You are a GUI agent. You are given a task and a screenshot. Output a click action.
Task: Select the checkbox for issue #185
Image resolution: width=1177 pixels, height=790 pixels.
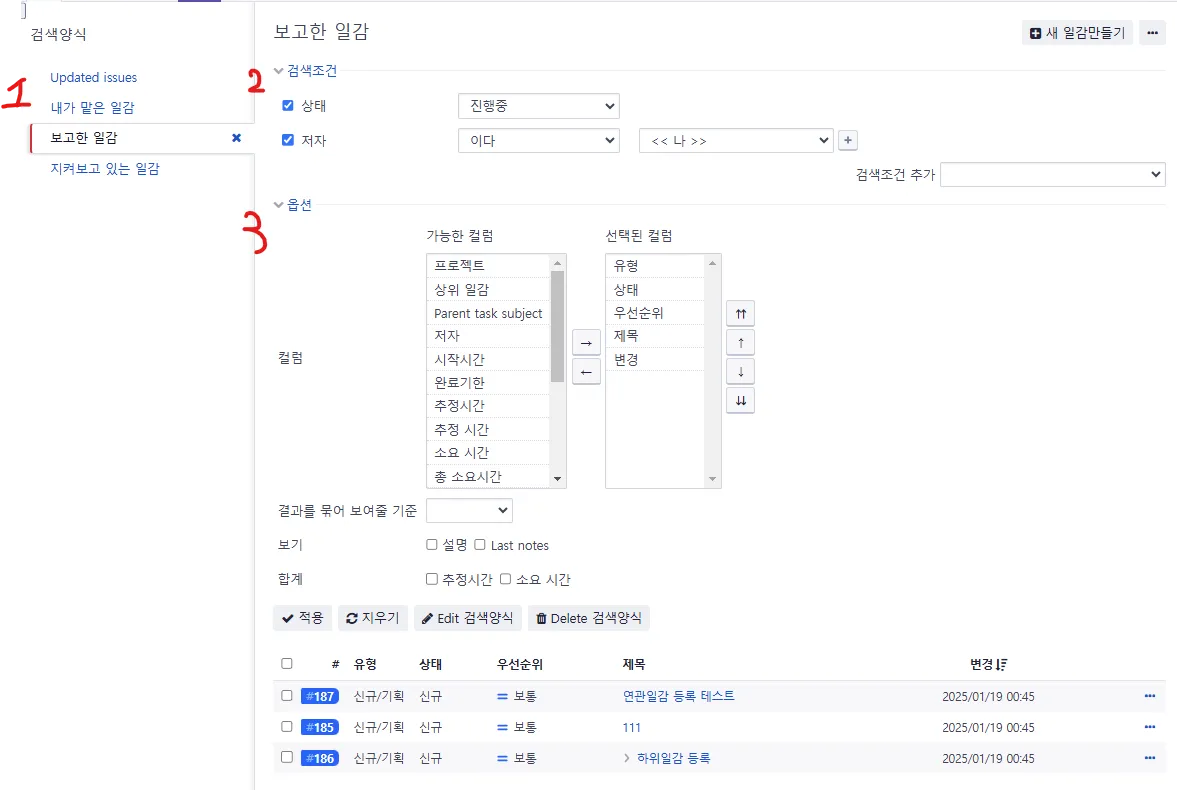tap(287, 727)
